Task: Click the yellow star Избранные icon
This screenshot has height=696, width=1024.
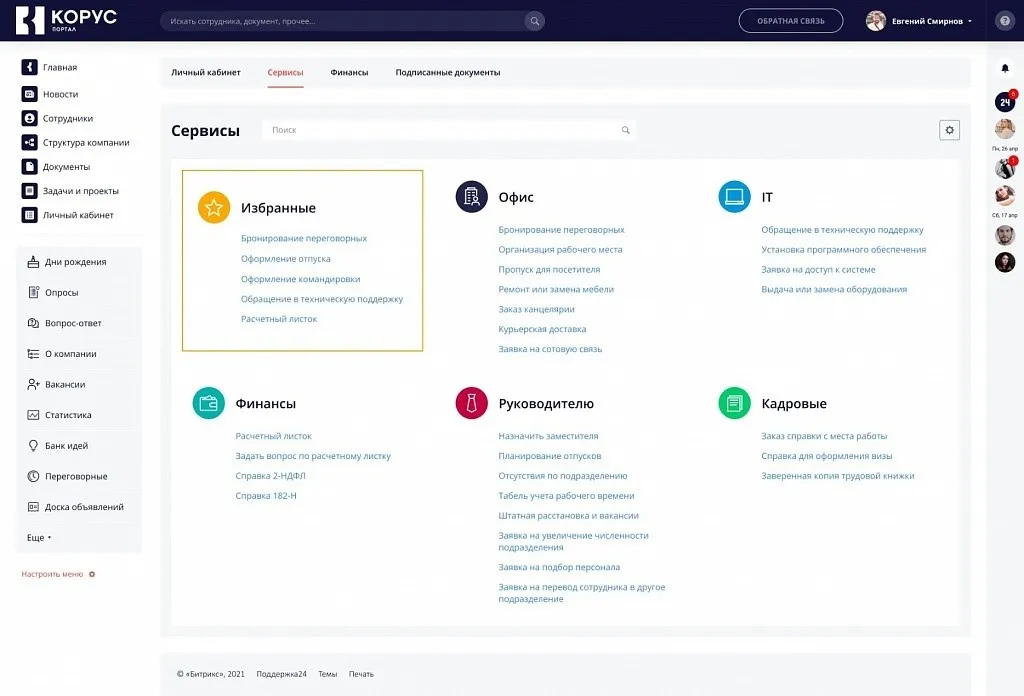Action: click(x=214, y=208)
